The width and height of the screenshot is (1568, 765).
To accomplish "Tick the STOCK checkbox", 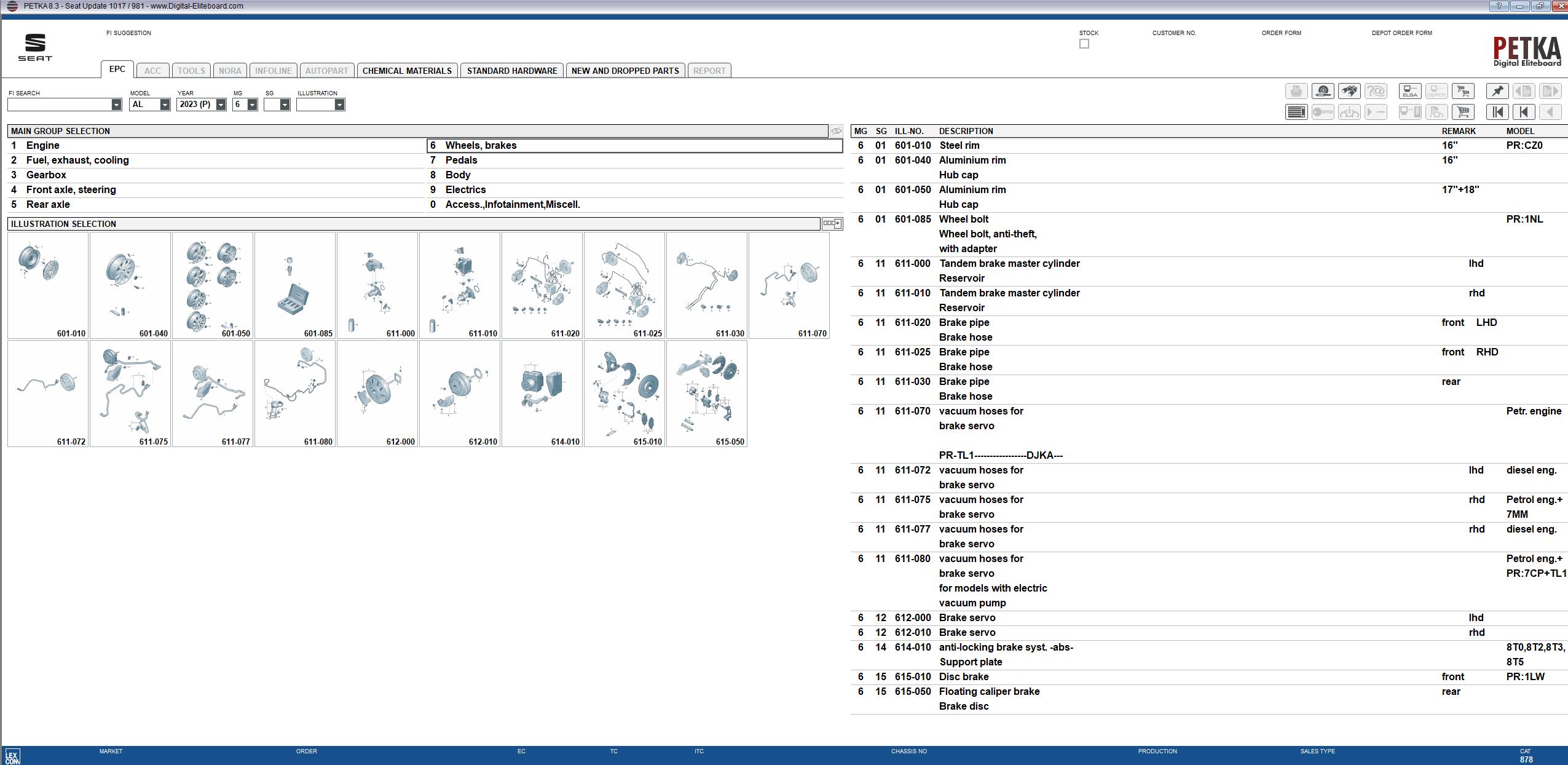I will 1084,44.
